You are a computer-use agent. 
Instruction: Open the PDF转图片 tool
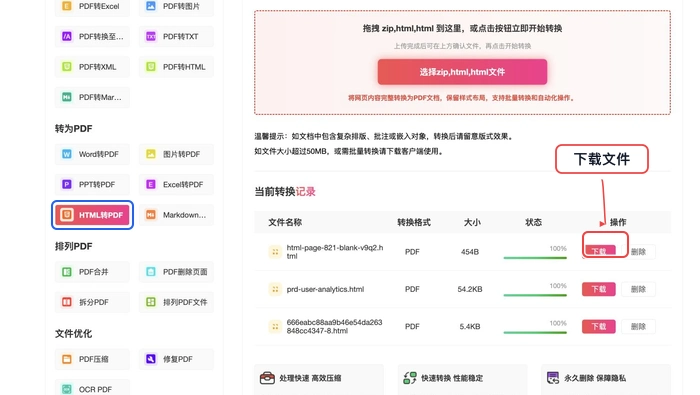[x=176, y=6]
